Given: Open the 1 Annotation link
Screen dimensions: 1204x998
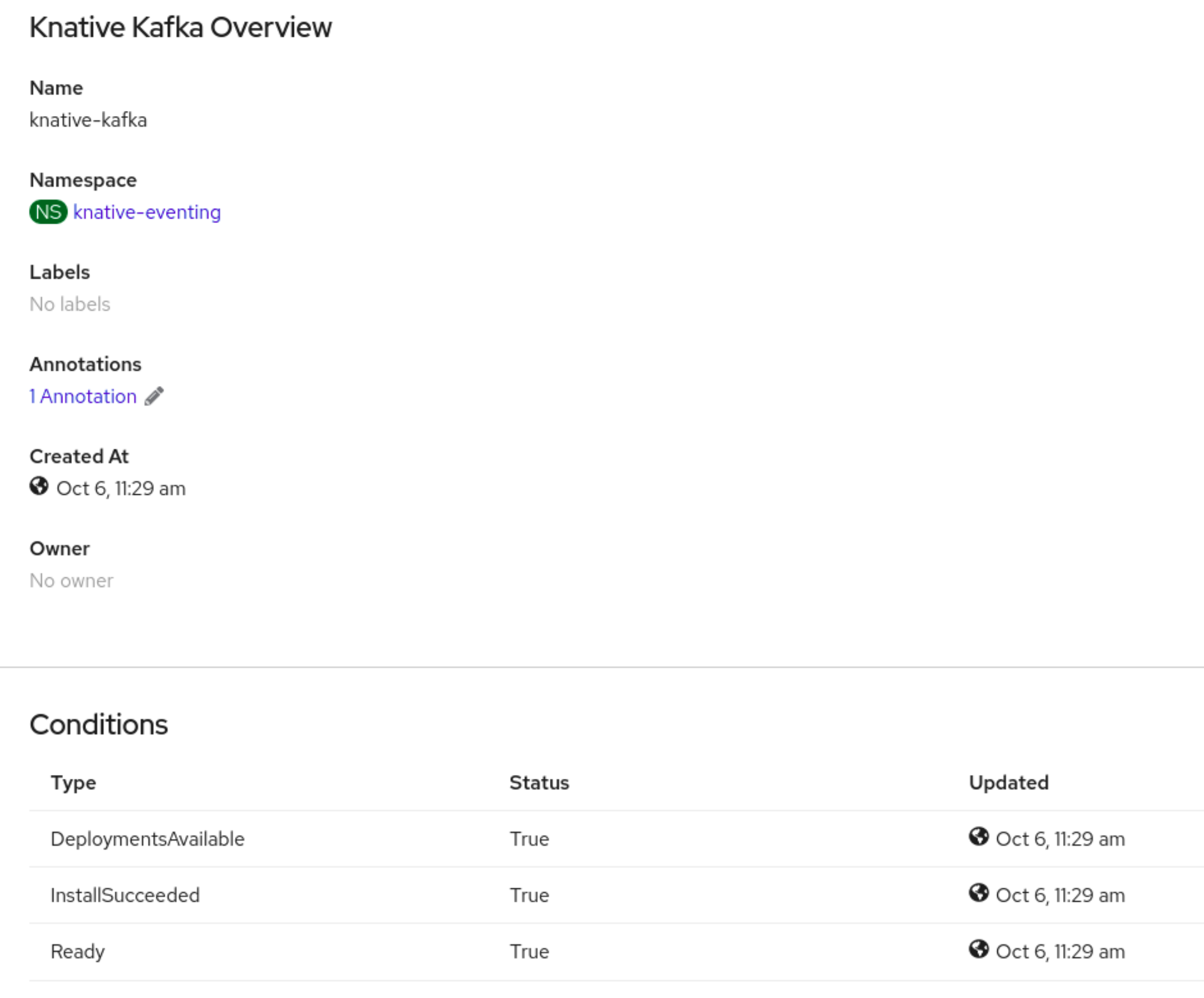Looking at the screenshot, I should pyautogui.click(x=83, y=396).
